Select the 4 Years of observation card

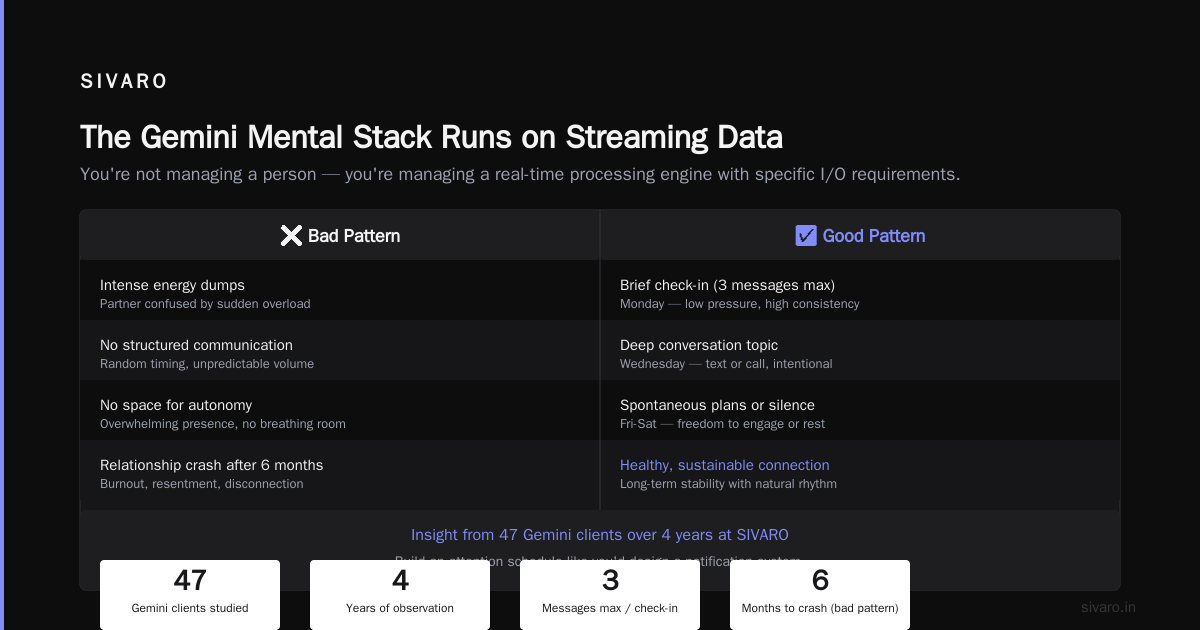pyautogui.click(x=400, y=595)
